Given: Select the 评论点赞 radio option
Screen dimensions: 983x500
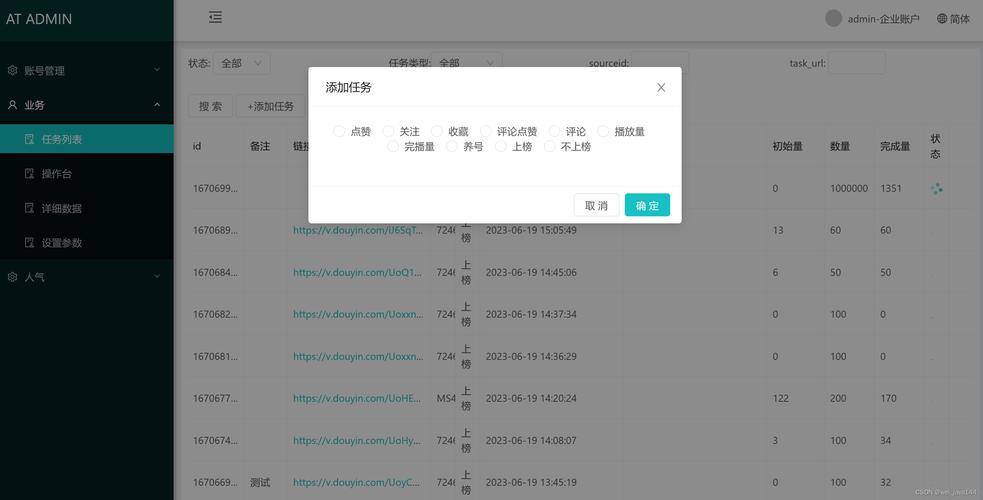Looking at the screenshot, I should coord(486,132).
